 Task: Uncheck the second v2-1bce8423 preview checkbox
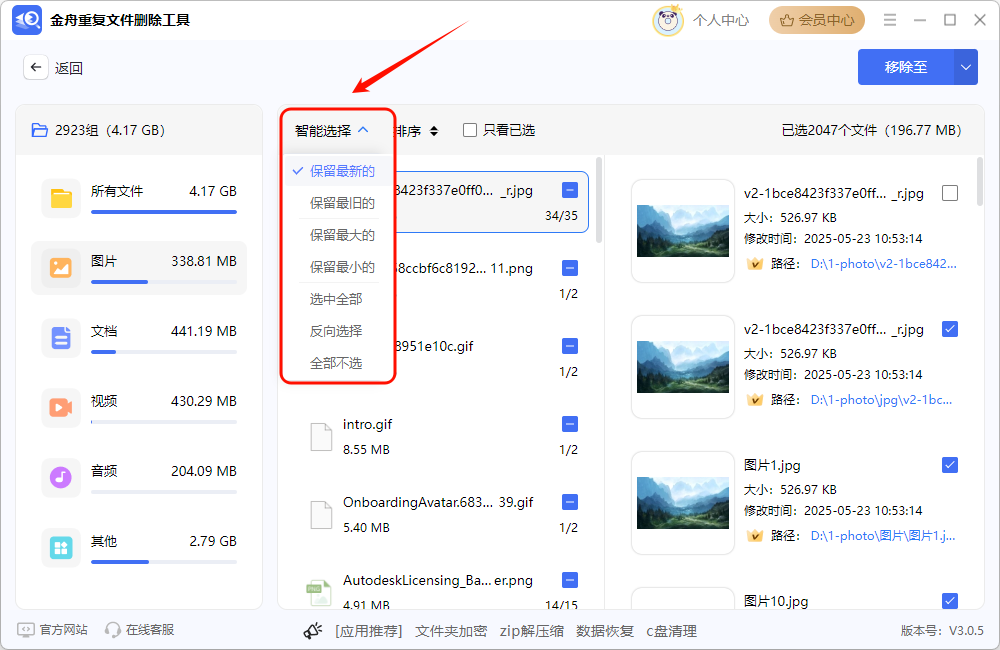(950, 329)
